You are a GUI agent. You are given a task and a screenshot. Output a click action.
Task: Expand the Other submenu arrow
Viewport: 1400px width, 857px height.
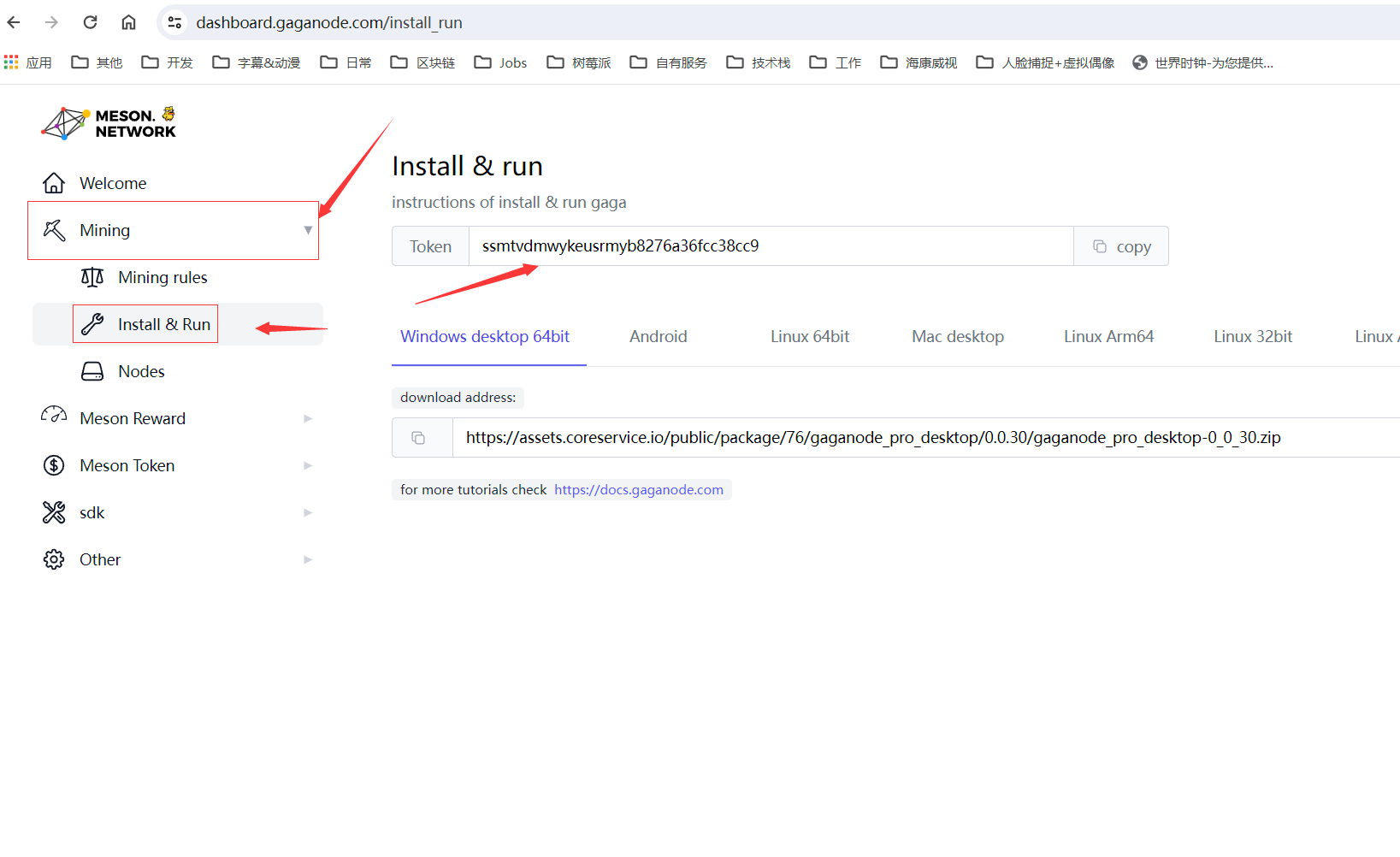(x=308, y=559)
